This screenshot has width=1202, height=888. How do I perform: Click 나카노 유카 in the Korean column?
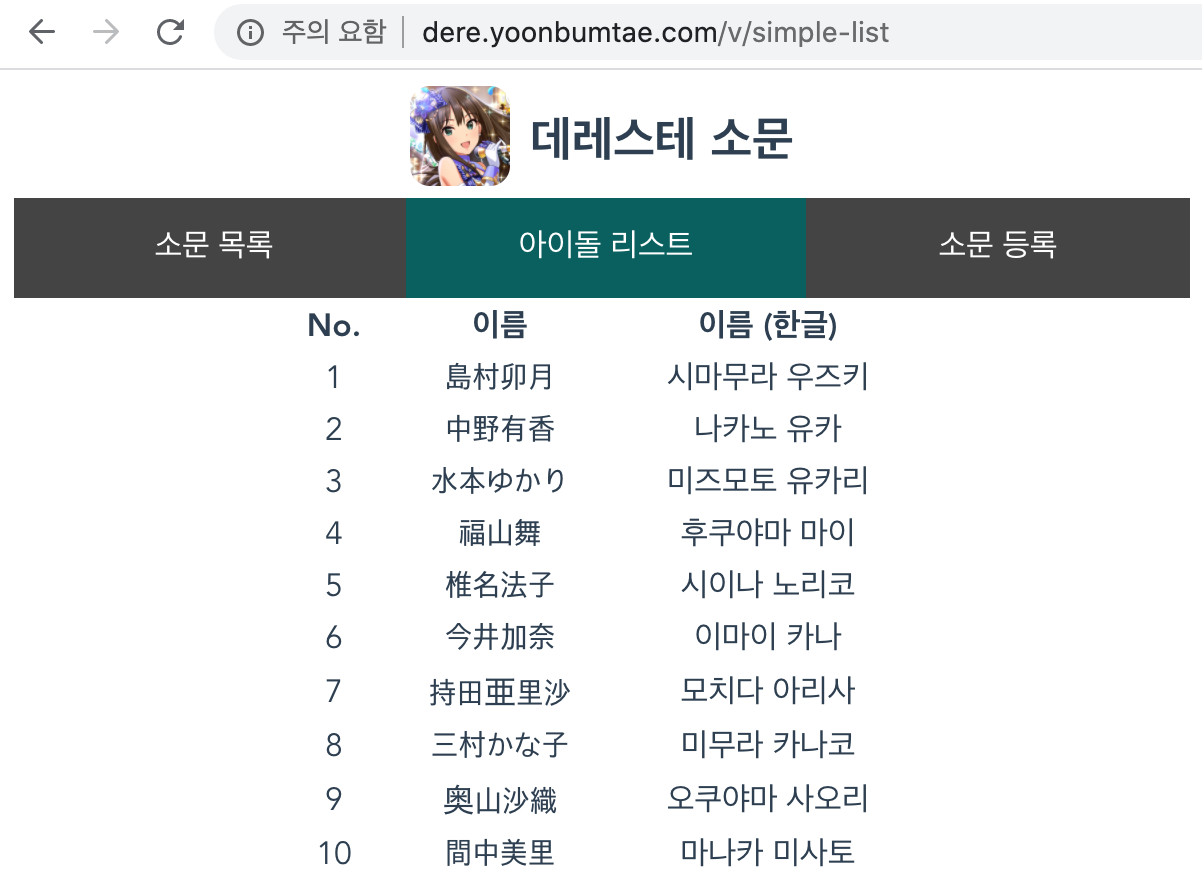pyautogui.click(x=767, y=429)
